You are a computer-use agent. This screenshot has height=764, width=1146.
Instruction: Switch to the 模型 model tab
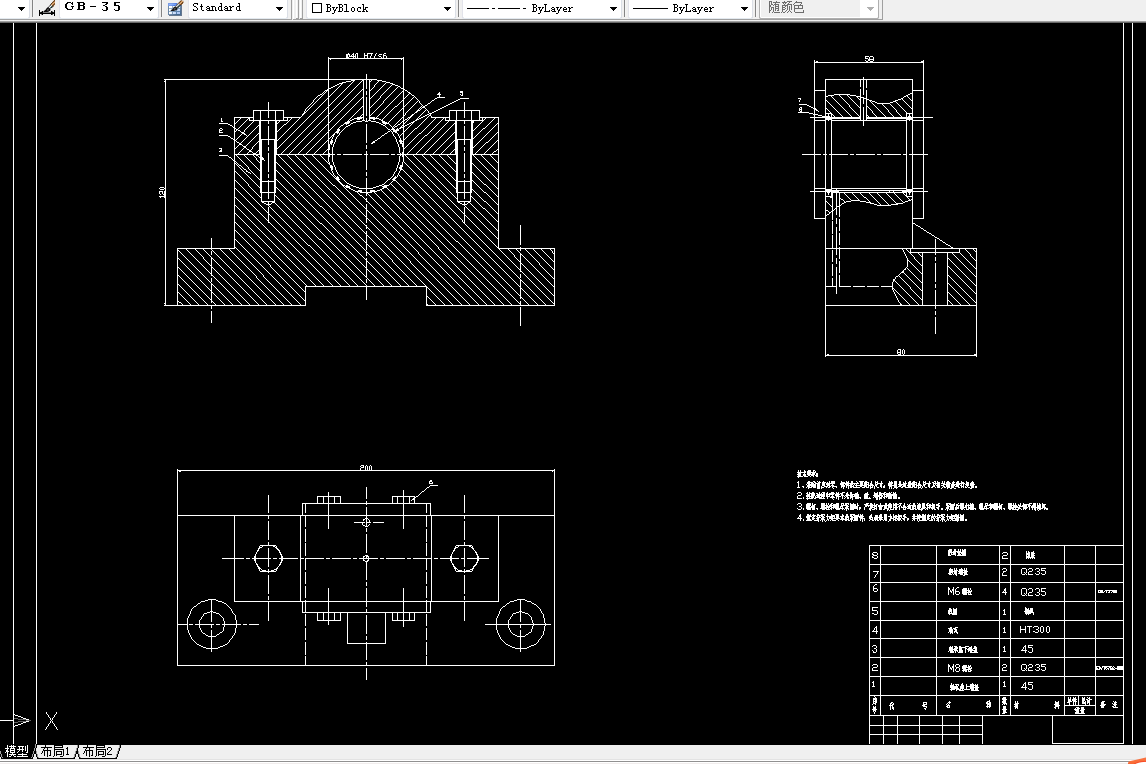pyautogui.click(x=17, y=751)
